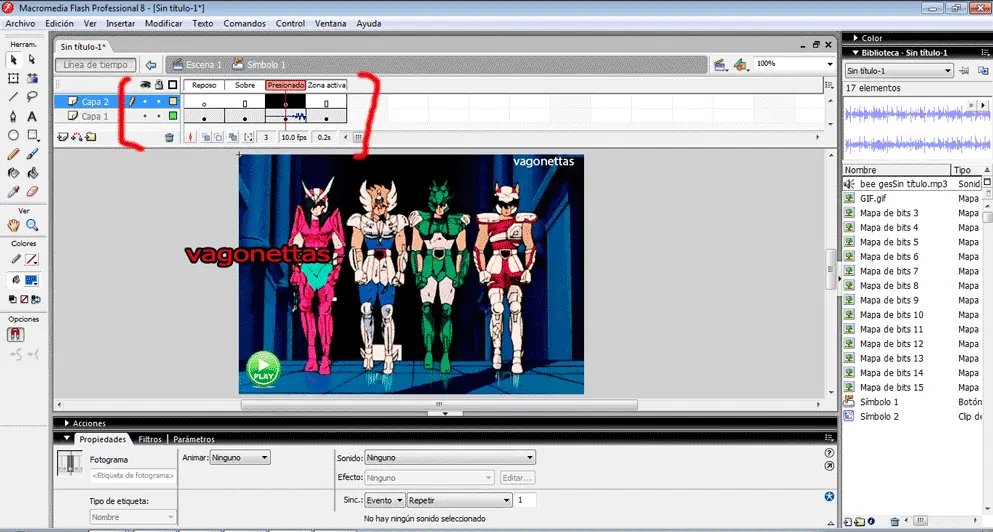Click the Center Frame timeline button
The width and height of the screenshot is (993, 532).
point(191,137)
